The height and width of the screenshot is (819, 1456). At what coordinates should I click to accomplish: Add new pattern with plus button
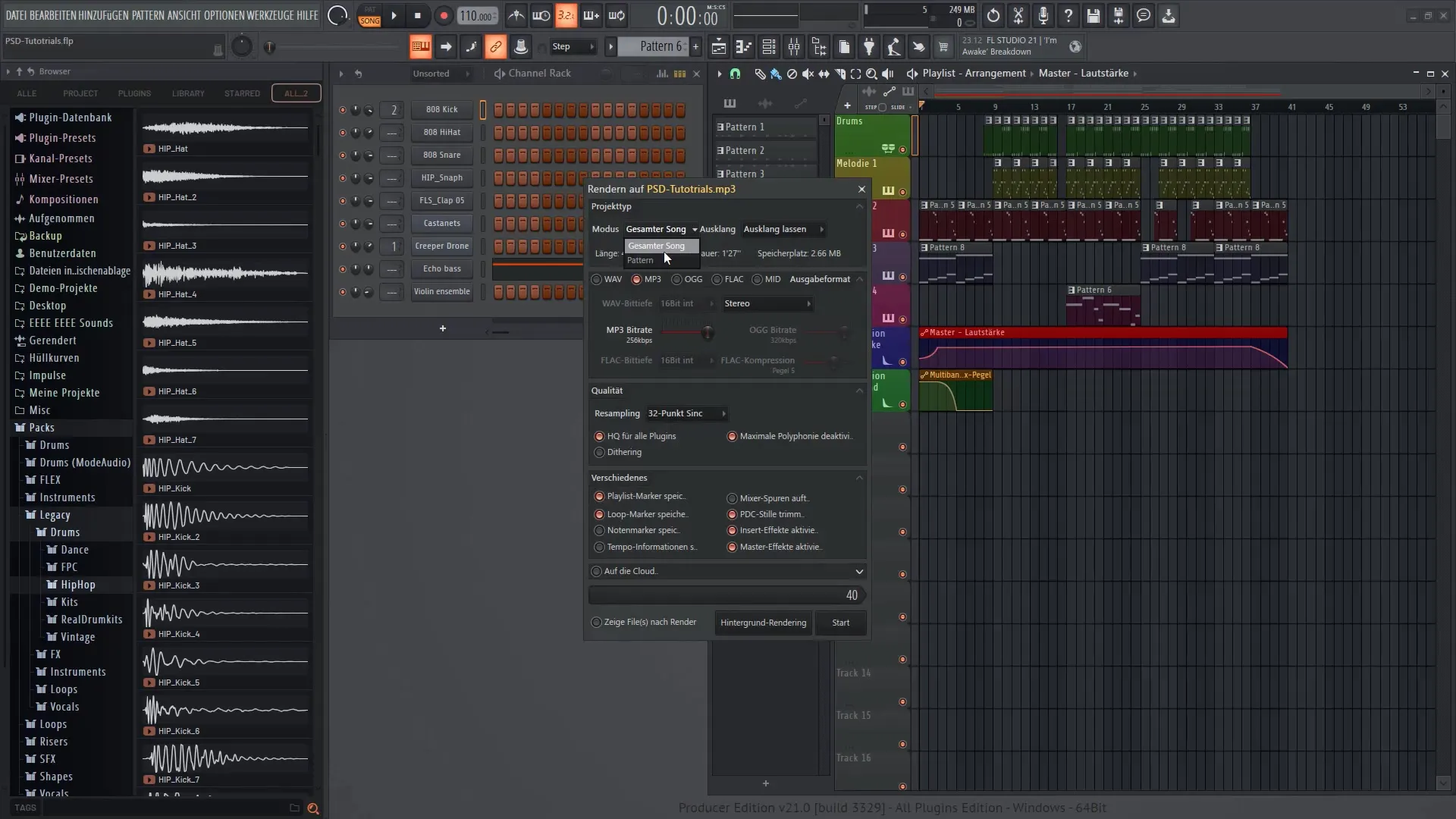pos(695,47)
